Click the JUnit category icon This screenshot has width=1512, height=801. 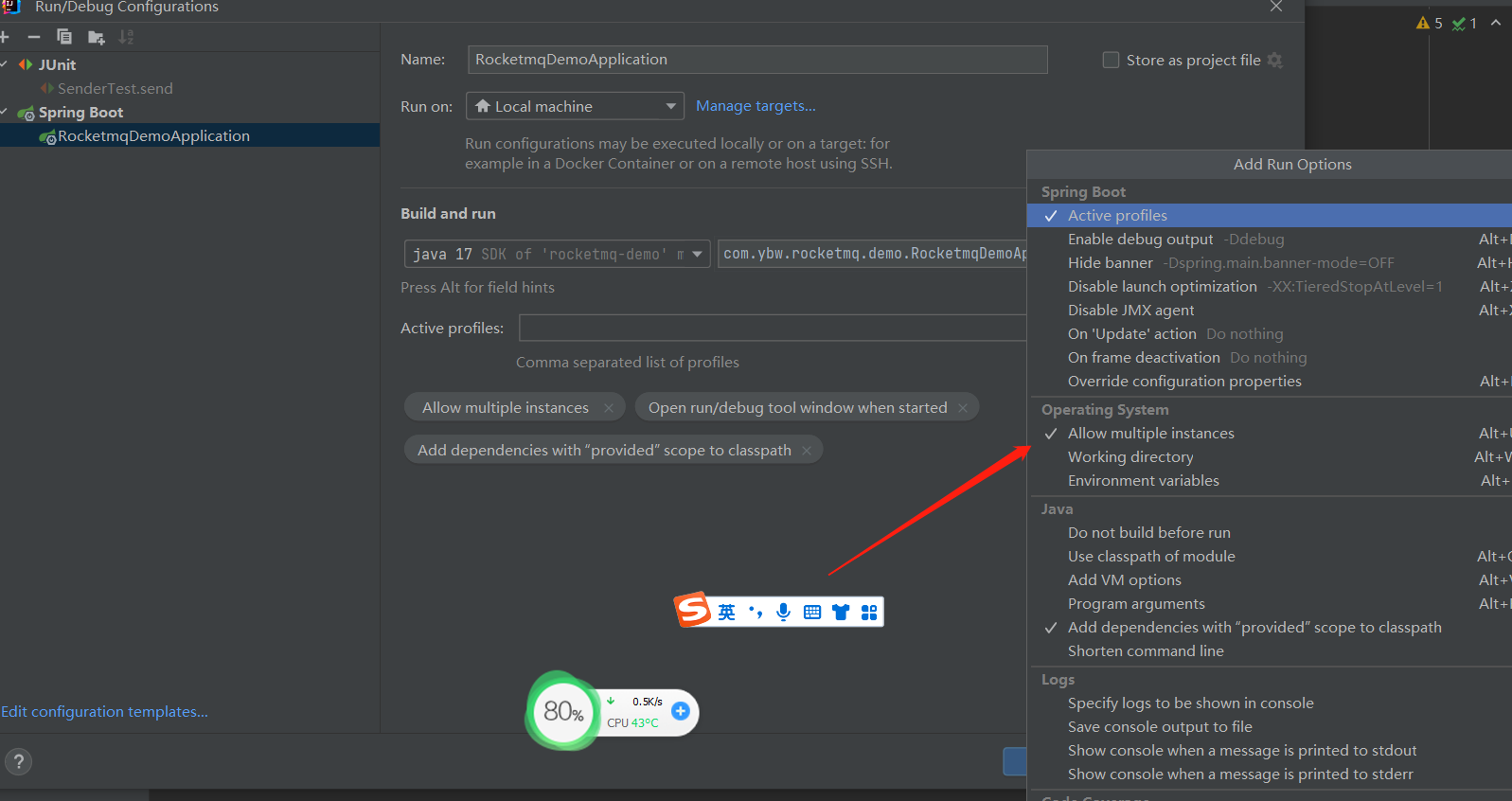point(26,64)
